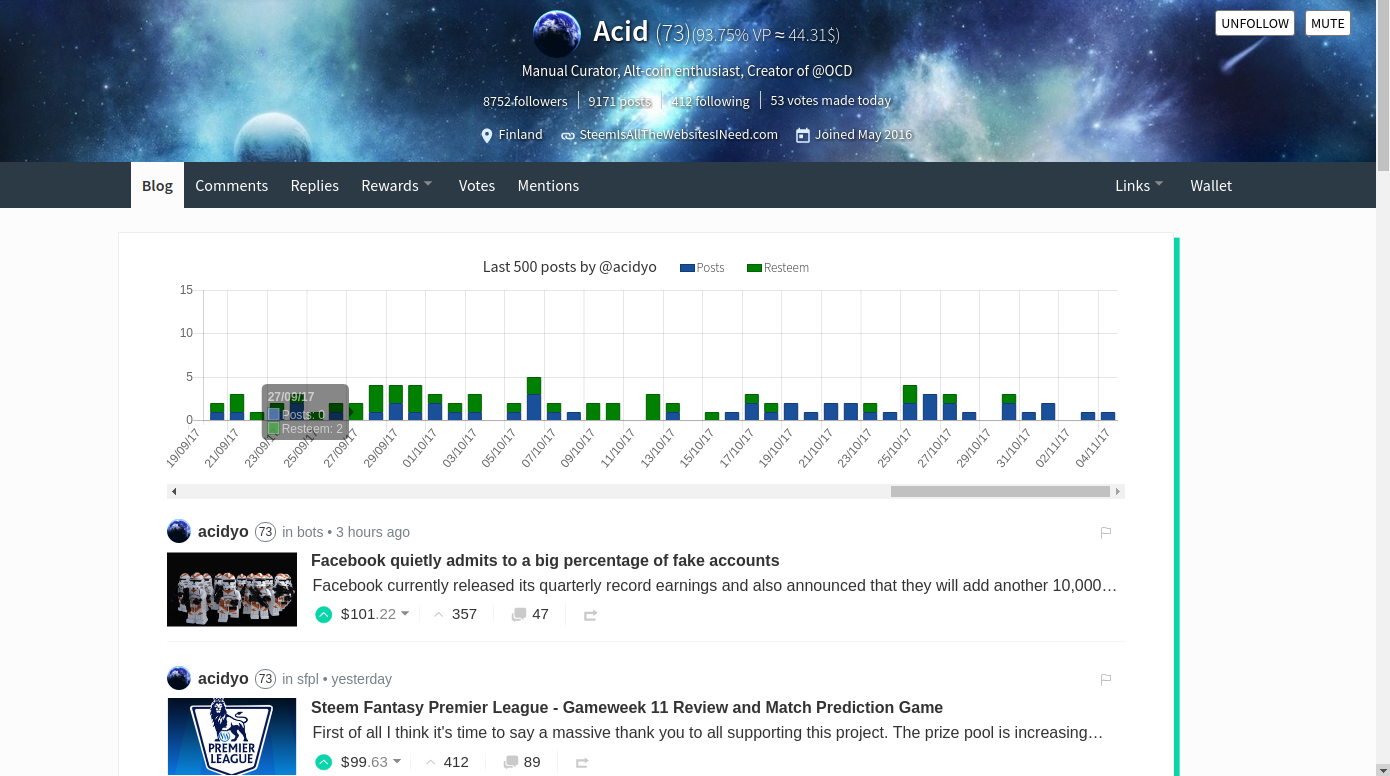Click the calendar icon beside Joined May 2016
Viewport: 1390px width, 776px height.
(802, 135)
